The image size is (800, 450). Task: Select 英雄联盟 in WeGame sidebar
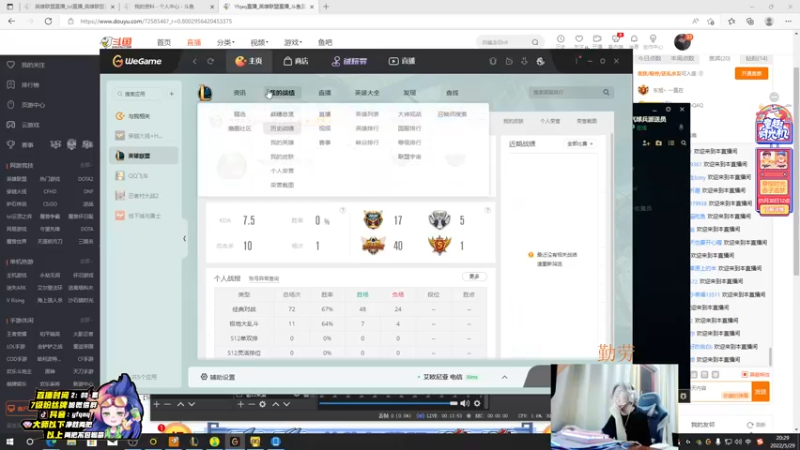pos(144,156)
